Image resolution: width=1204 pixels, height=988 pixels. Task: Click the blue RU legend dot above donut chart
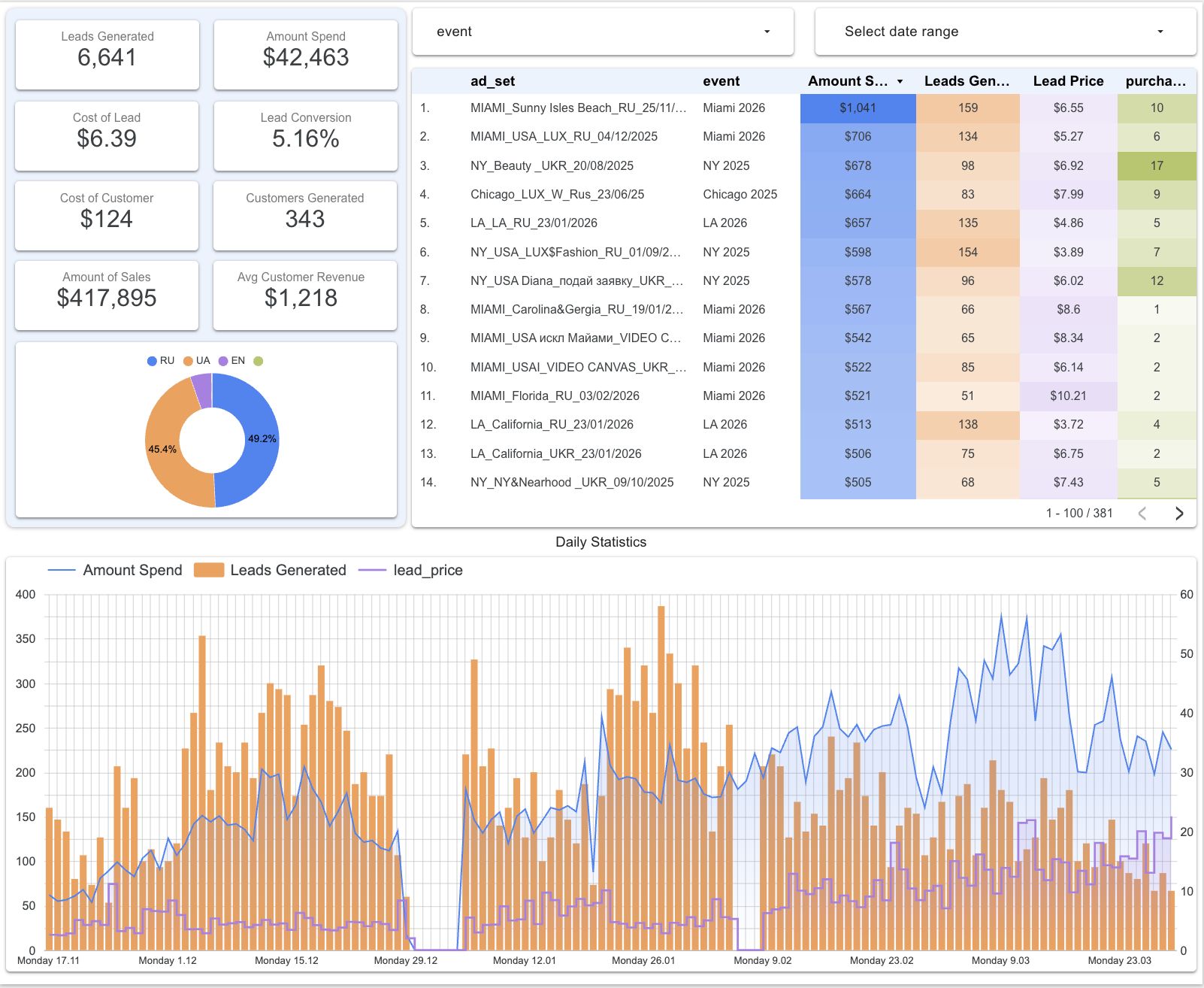(151, 360)
